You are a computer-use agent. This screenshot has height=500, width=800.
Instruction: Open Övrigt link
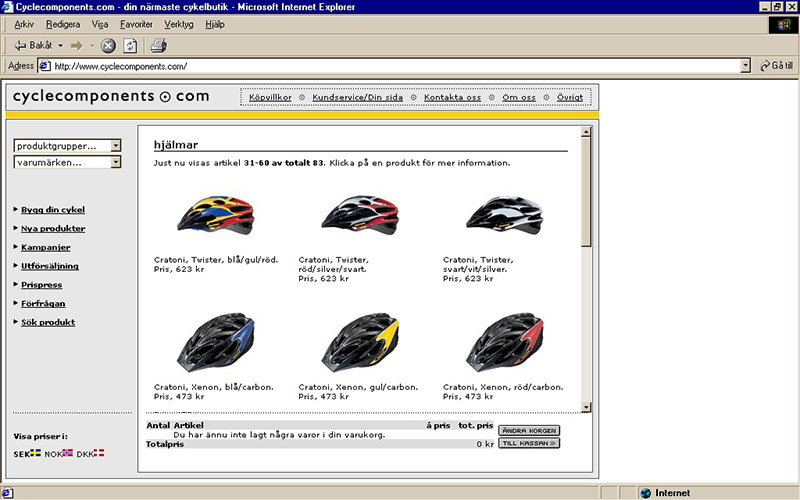tap(570, 97)
